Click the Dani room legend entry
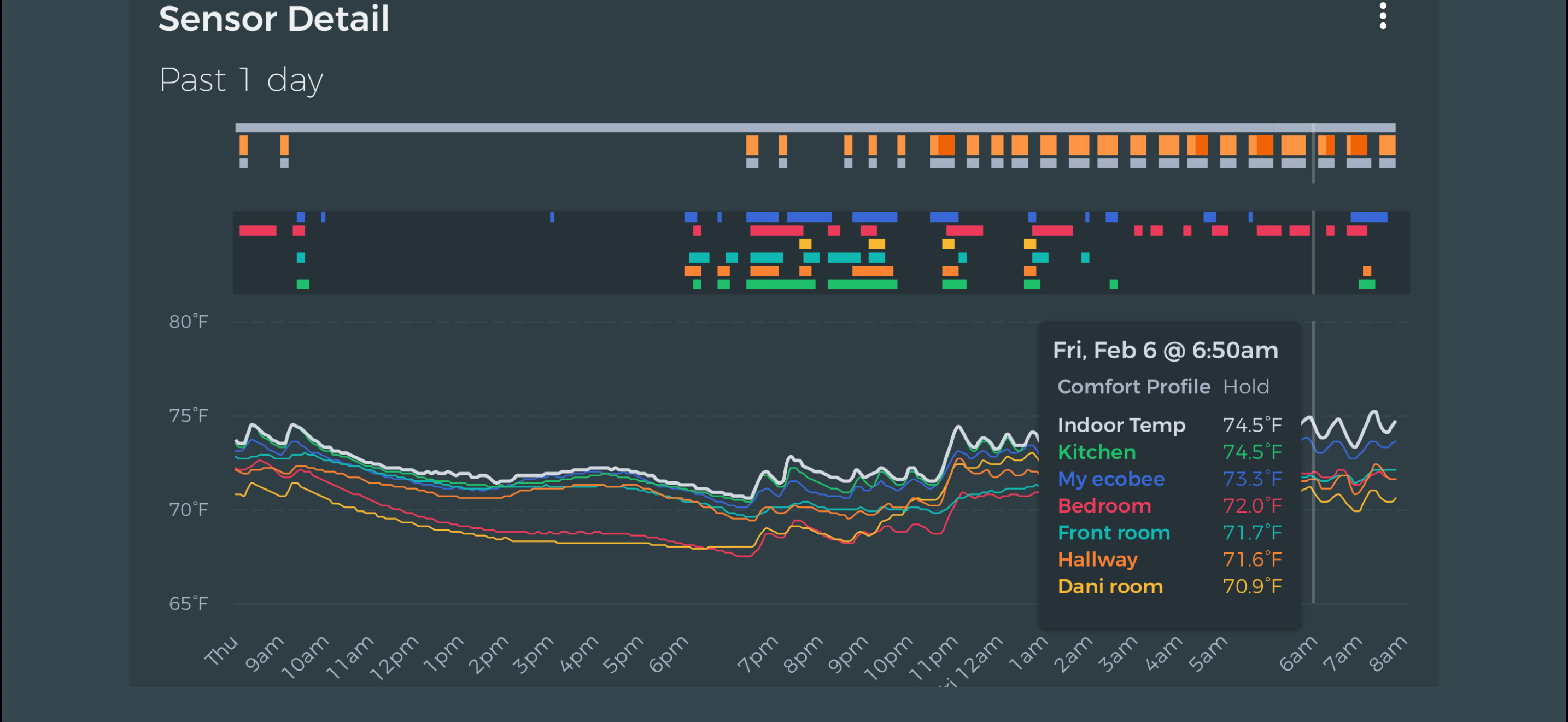This screenshot has width=1568, height=722. [1110, 586]
